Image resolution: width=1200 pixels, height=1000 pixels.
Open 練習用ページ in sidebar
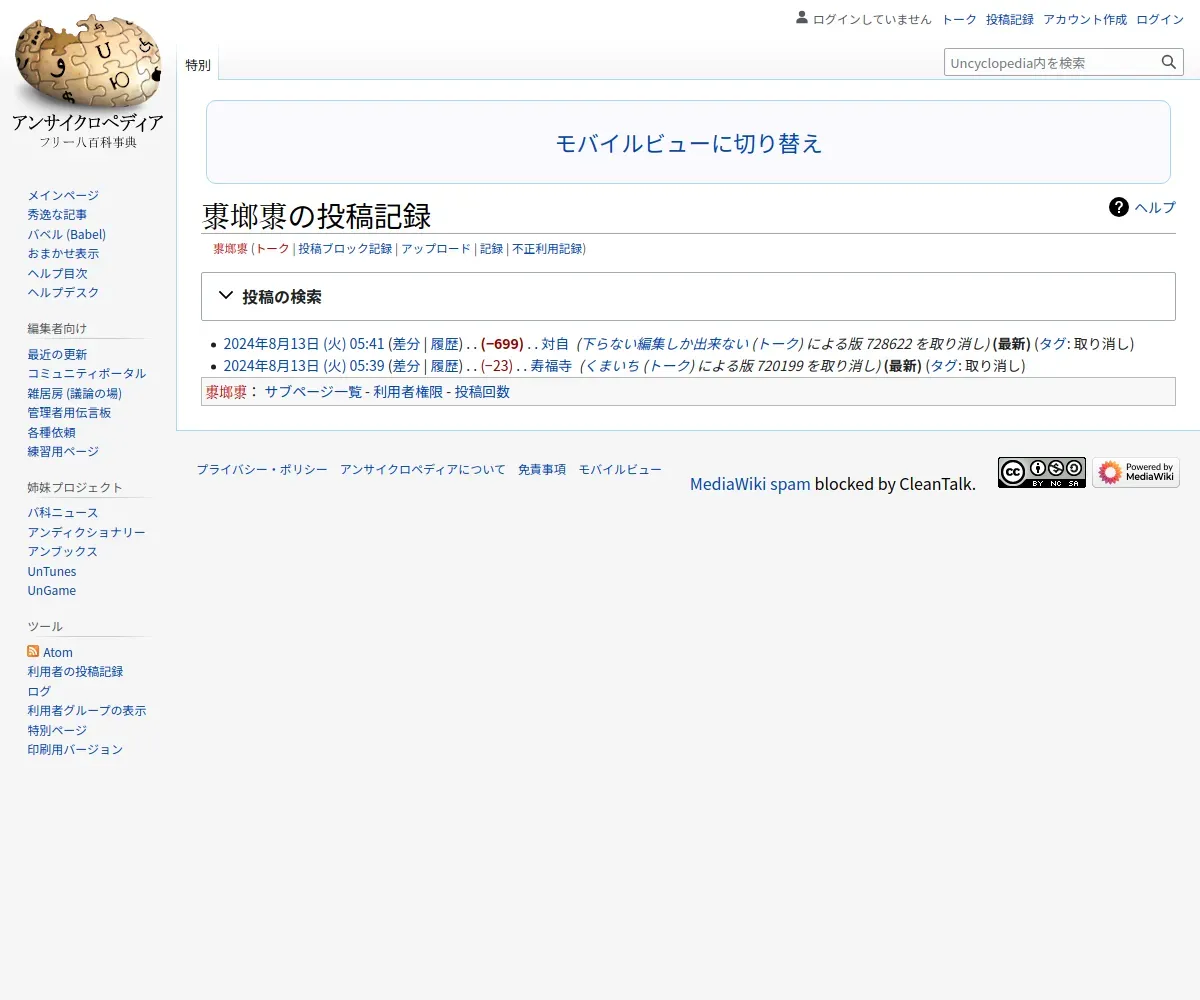(x=63, y=451)
